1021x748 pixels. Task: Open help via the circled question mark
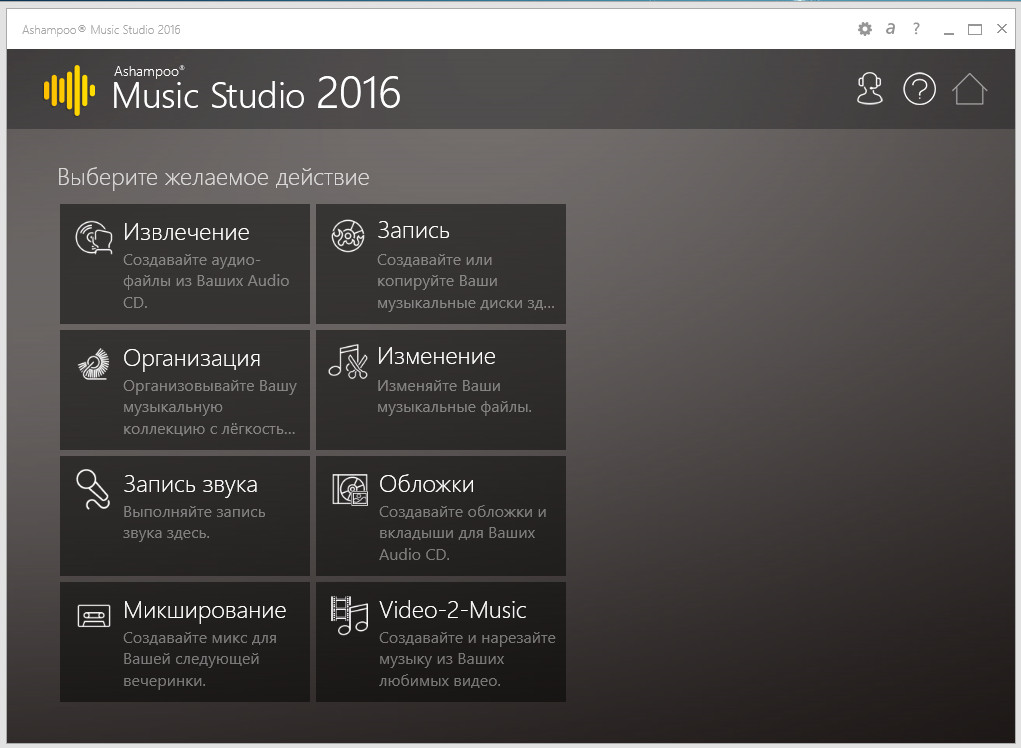click(x=919, y=89)
